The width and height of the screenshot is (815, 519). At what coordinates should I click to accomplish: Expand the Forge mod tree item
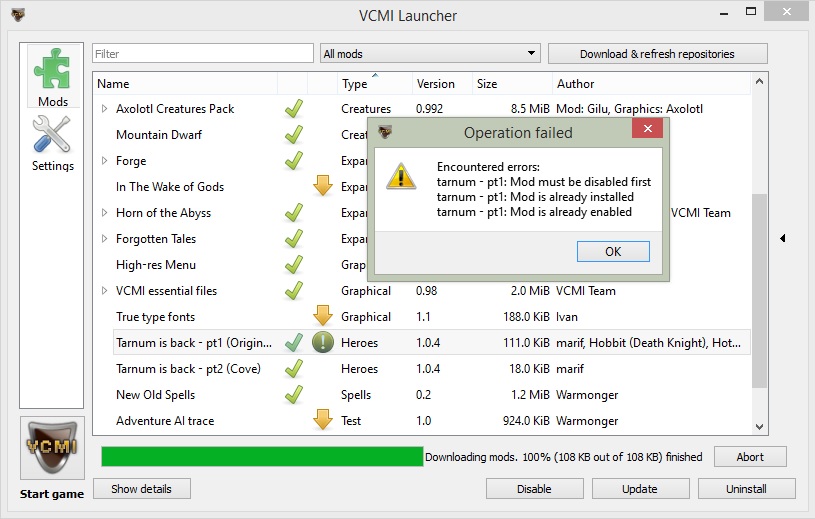[105, 161]
